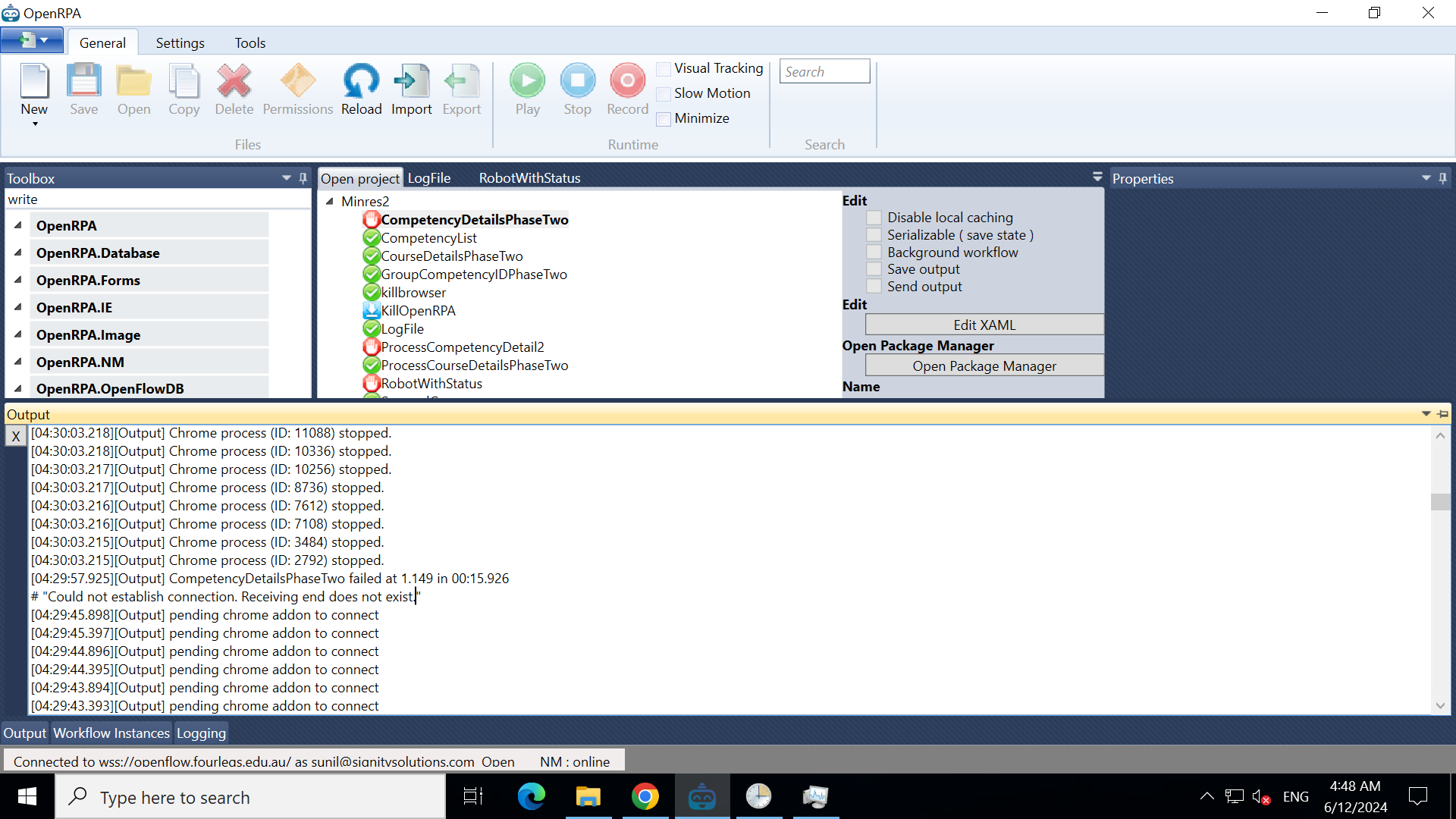Select the General ribbon tab
Screen dimensions: 1456x819
(x=102, y=43)
